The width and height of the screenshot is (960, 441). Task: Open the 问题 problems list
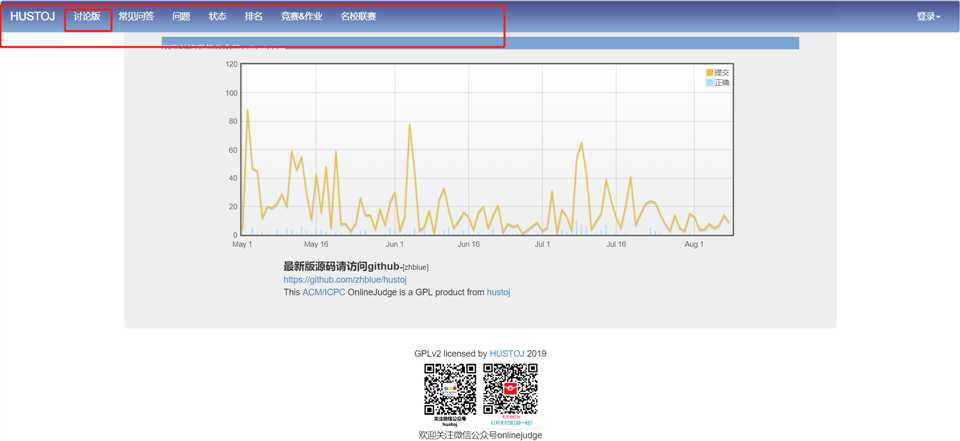pyautogui.click(x=181, y=17)
